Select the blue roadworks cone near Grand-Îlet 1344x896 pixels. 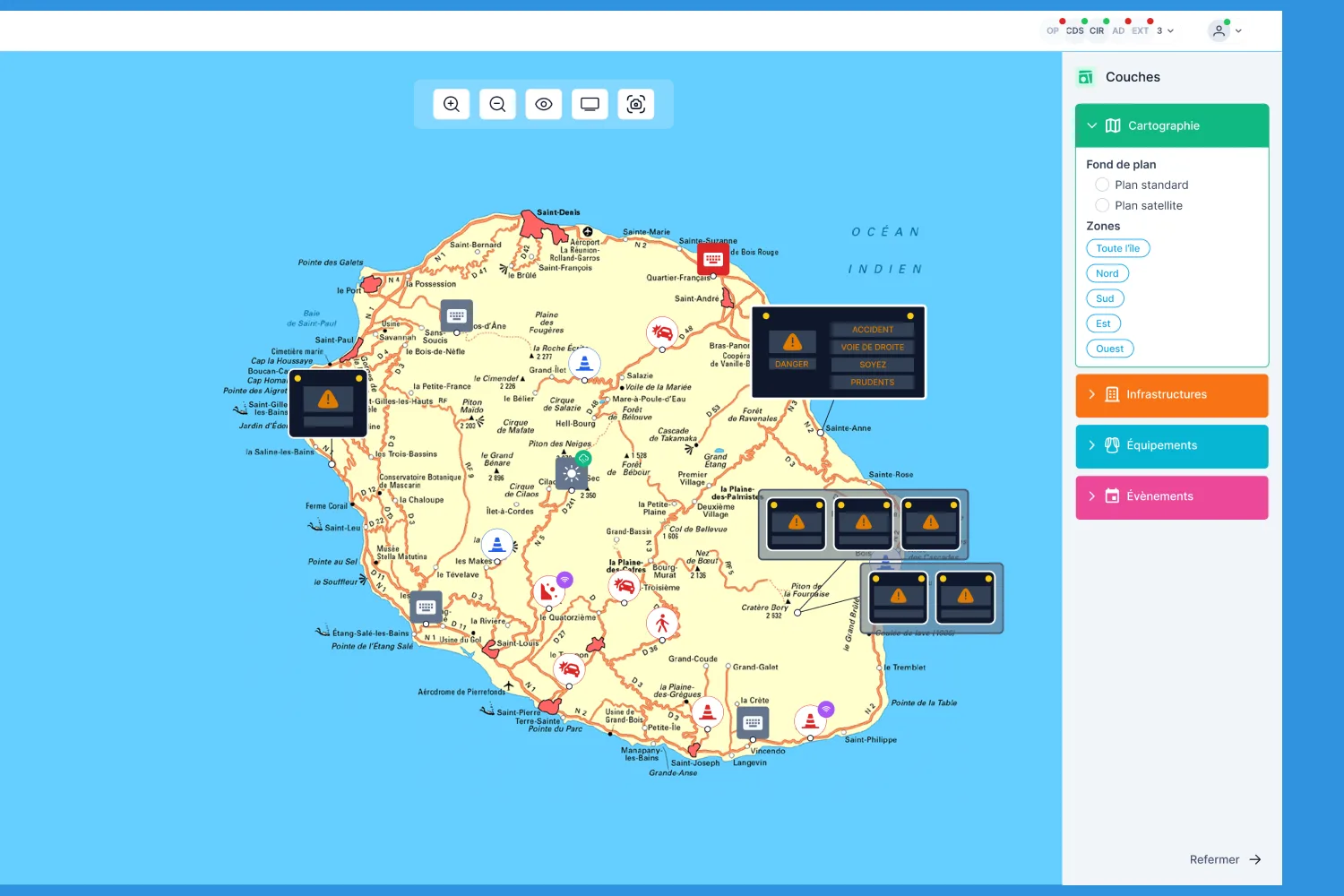click(x=584, y=363)
